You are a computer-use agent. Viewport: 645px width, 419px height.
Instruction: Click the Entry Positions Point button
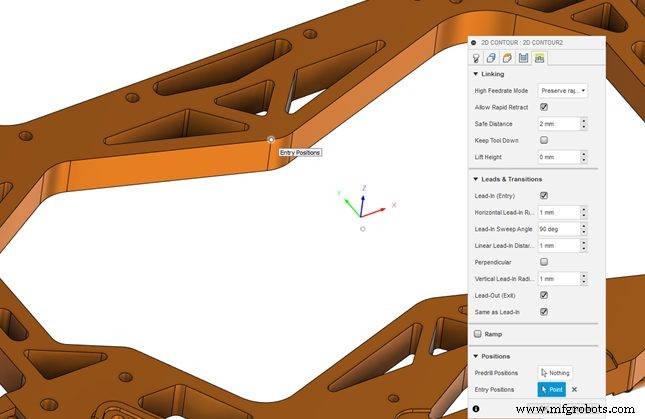point(552,389)
